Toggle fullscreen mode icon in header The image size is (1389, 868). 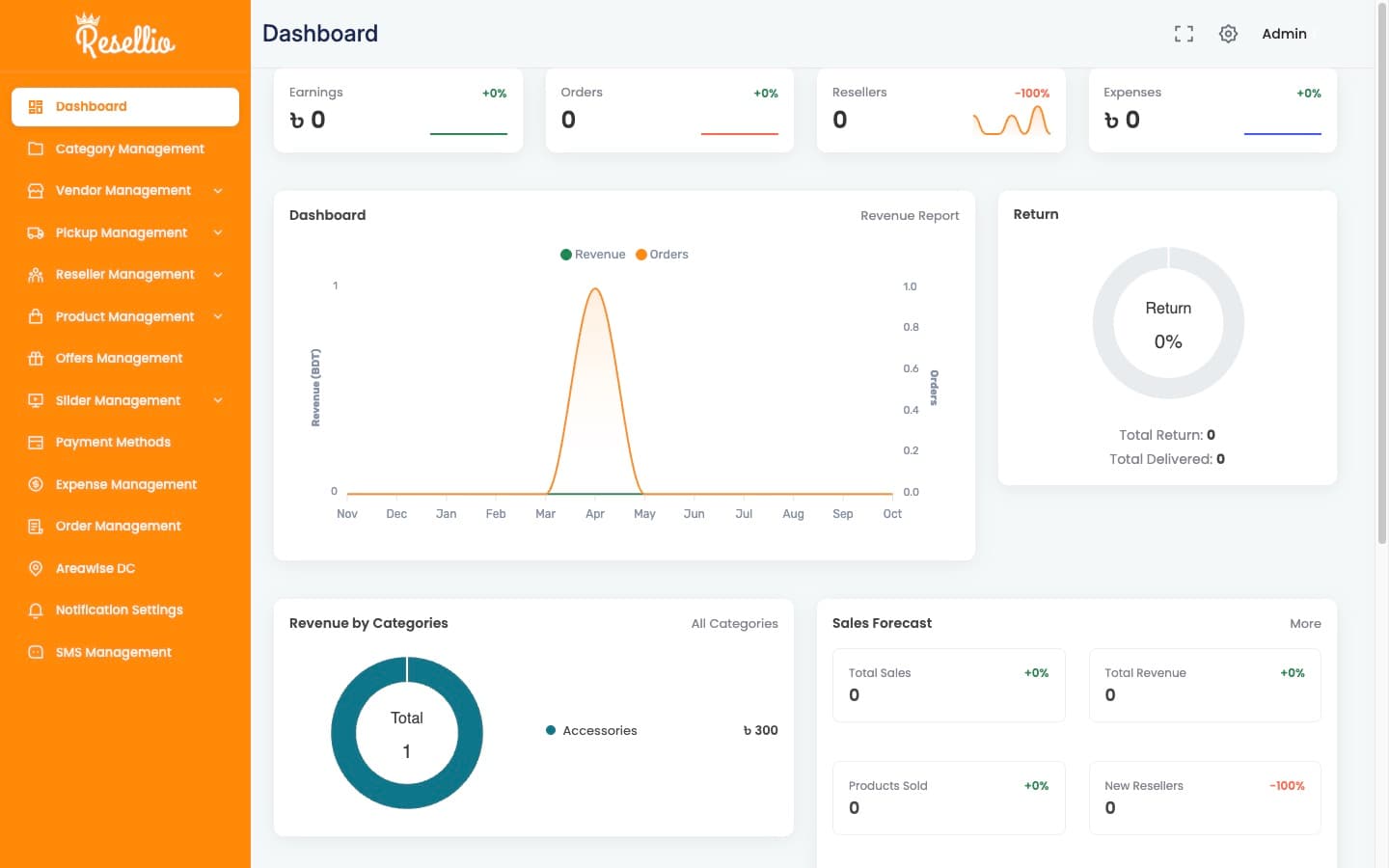[x=1184, y=34]
